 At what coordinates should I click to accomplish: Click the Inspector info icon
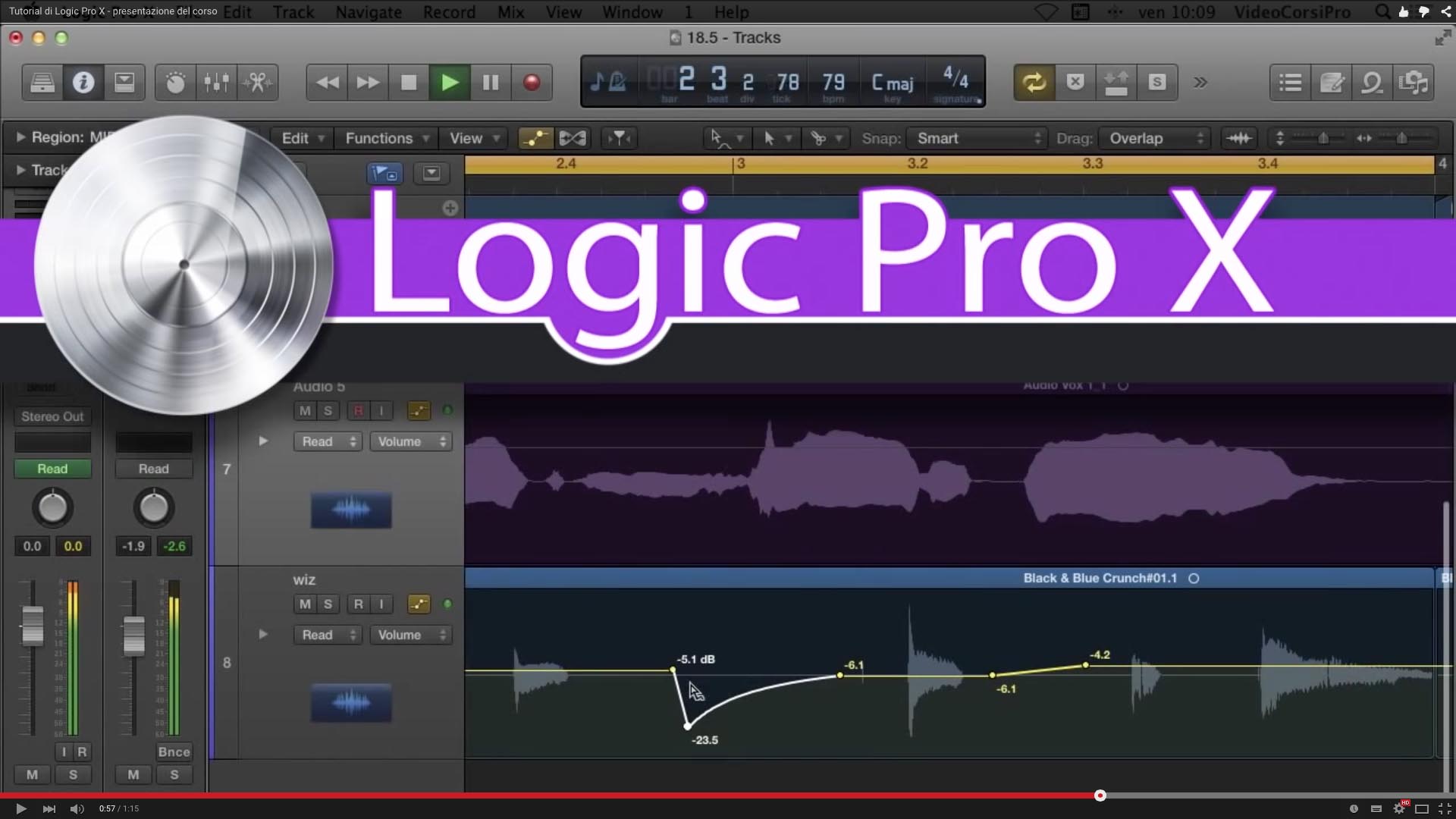[83, 83]
